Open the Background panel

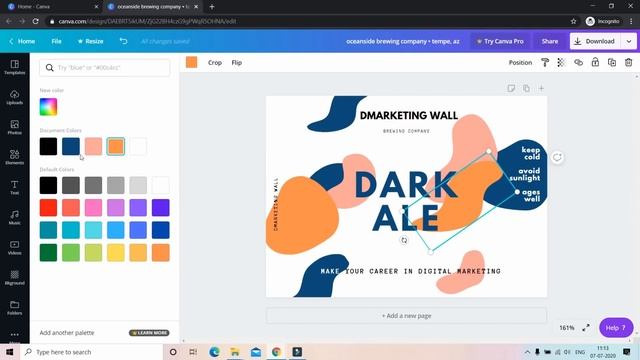15,278
